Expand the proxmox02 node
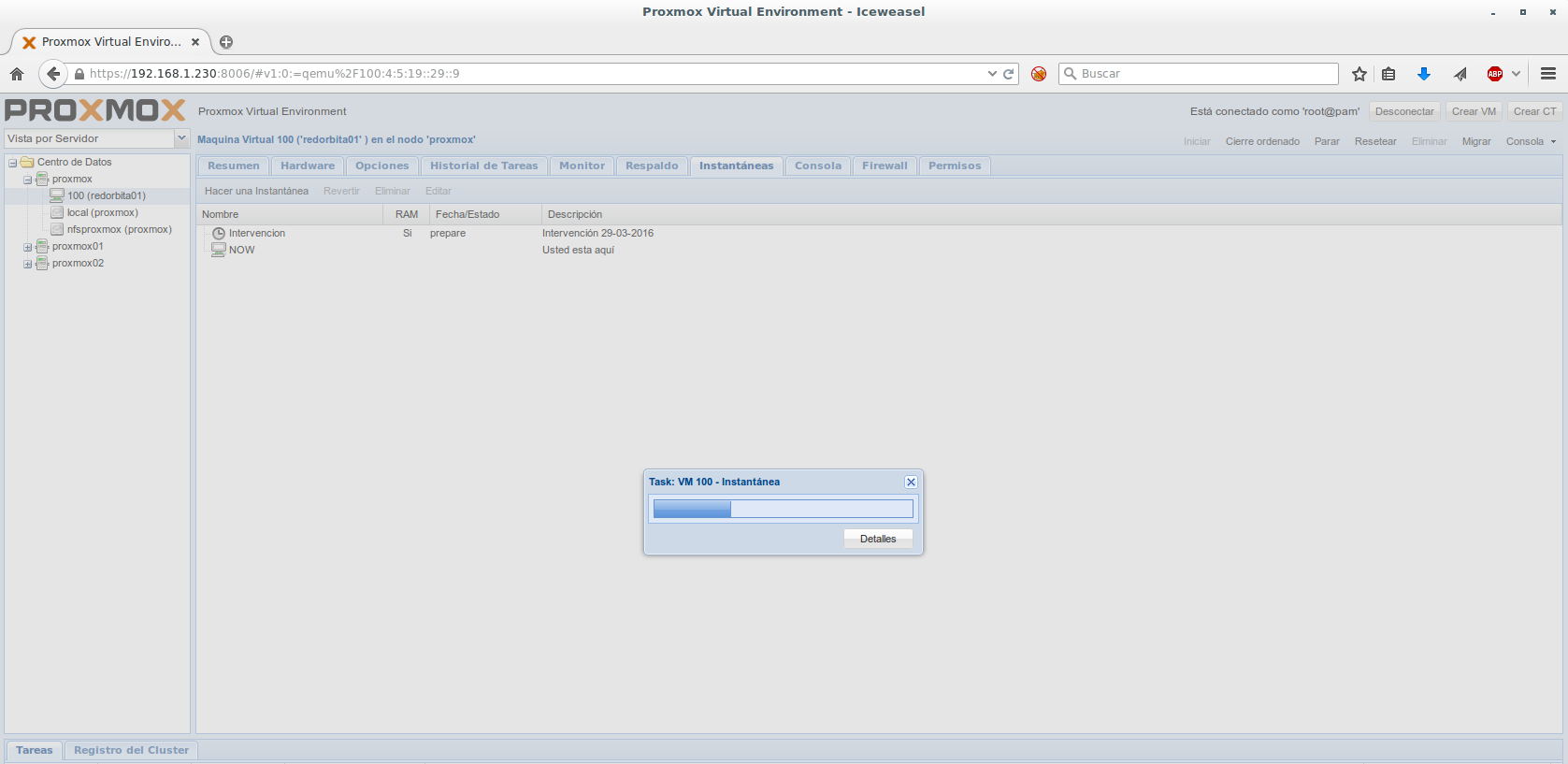The height and width of the screenshot is (764, 1568). pyautogui.click(x=28, y=264)
